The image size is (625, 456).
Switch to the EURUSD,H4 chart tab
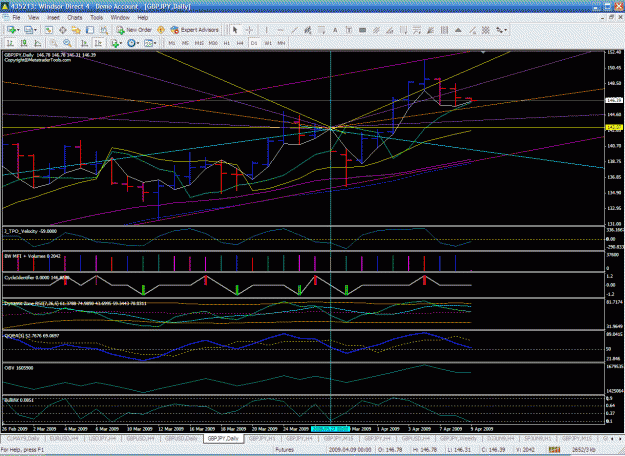[64, 438]
